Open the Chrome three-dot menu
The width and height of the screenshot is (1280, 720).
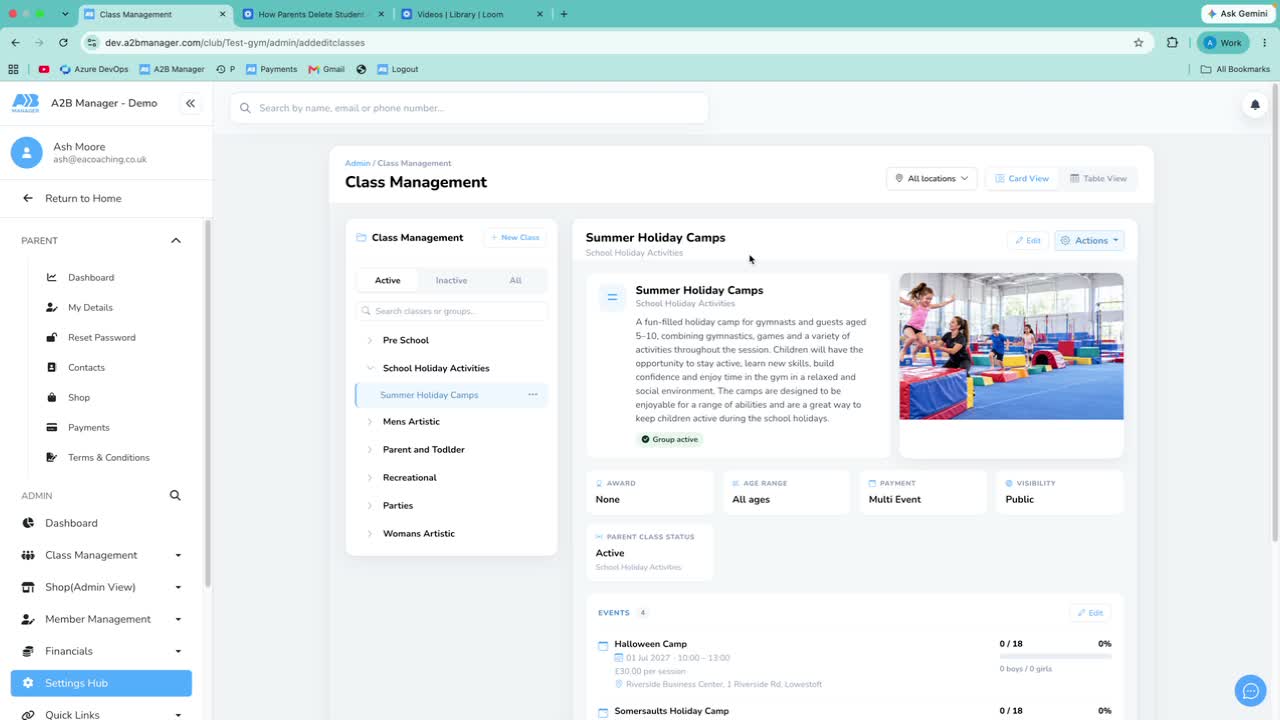pyautogui.click(x=1265, y=43)
